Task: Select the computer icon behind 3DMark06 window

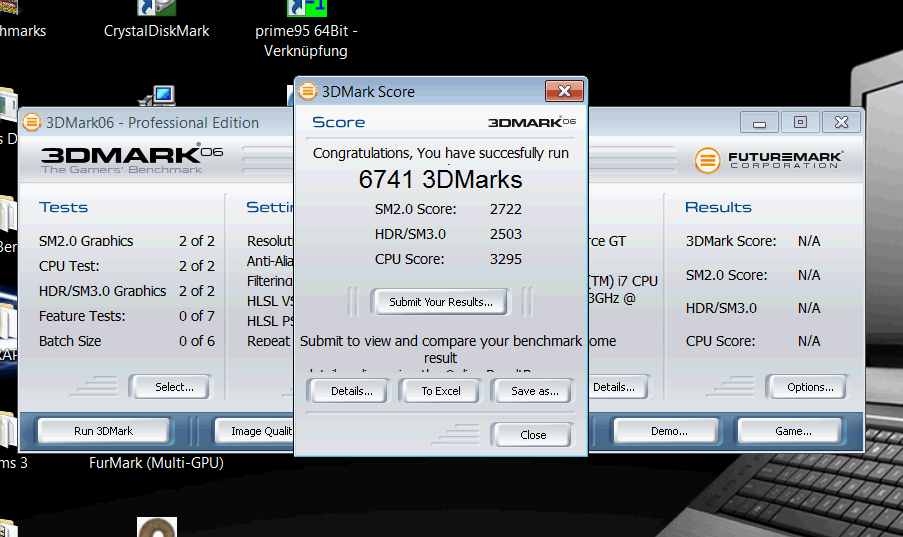Action: click(157, 96)
